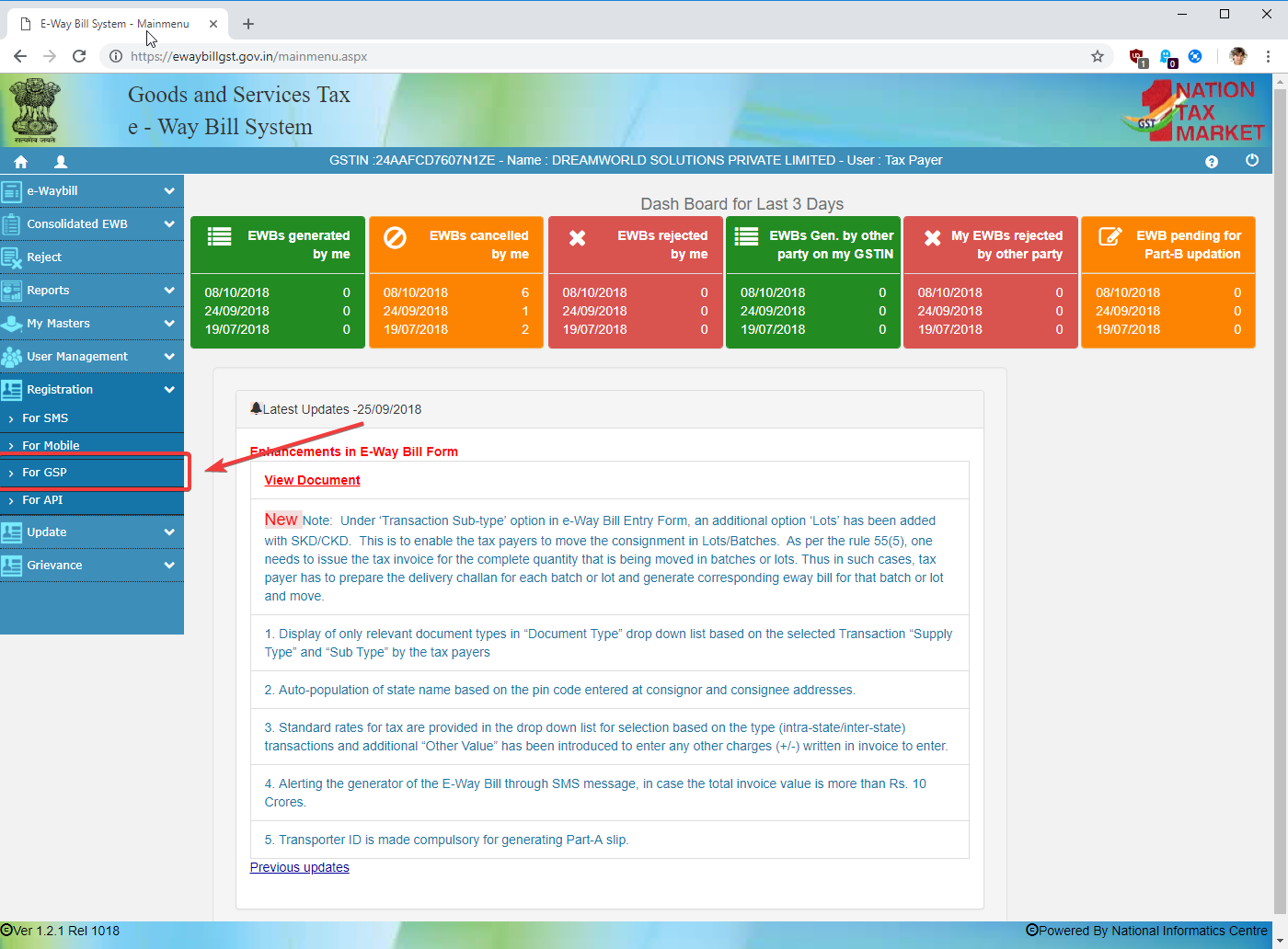Click update 2 about auto-population of state name
1288x949 pixels.
(x=559, y=690)
